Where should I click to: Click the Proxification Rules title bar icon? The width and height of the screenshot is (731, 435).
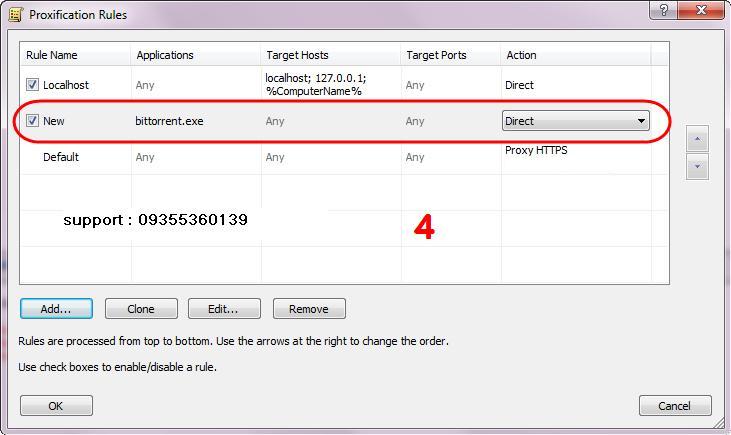(x=15, y=14)
